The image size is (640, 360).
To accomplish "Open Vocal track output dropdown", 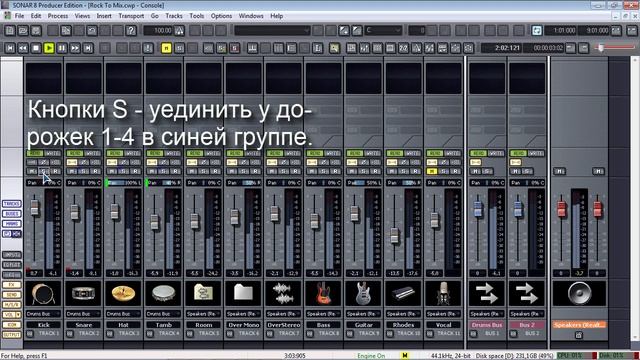I will click(x=443, y=314).
